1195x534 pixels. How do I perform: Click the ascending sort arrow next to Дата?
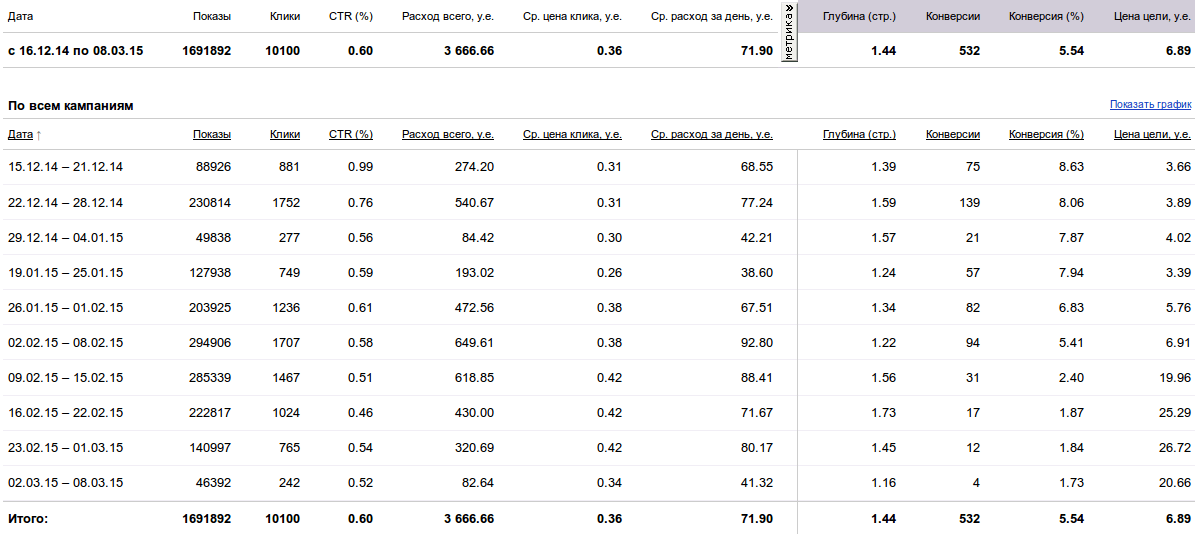click(39, 135)
